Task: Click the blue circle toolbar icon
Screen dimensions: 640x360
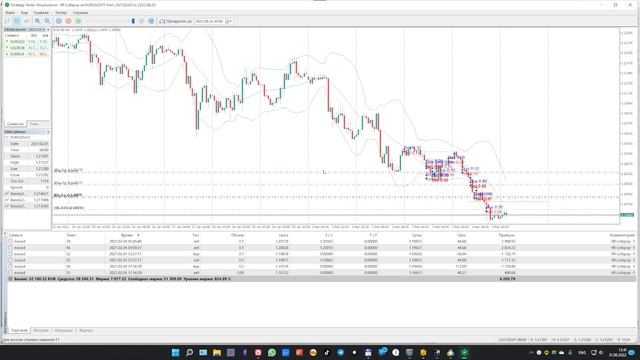Action: tap(59, 21)
